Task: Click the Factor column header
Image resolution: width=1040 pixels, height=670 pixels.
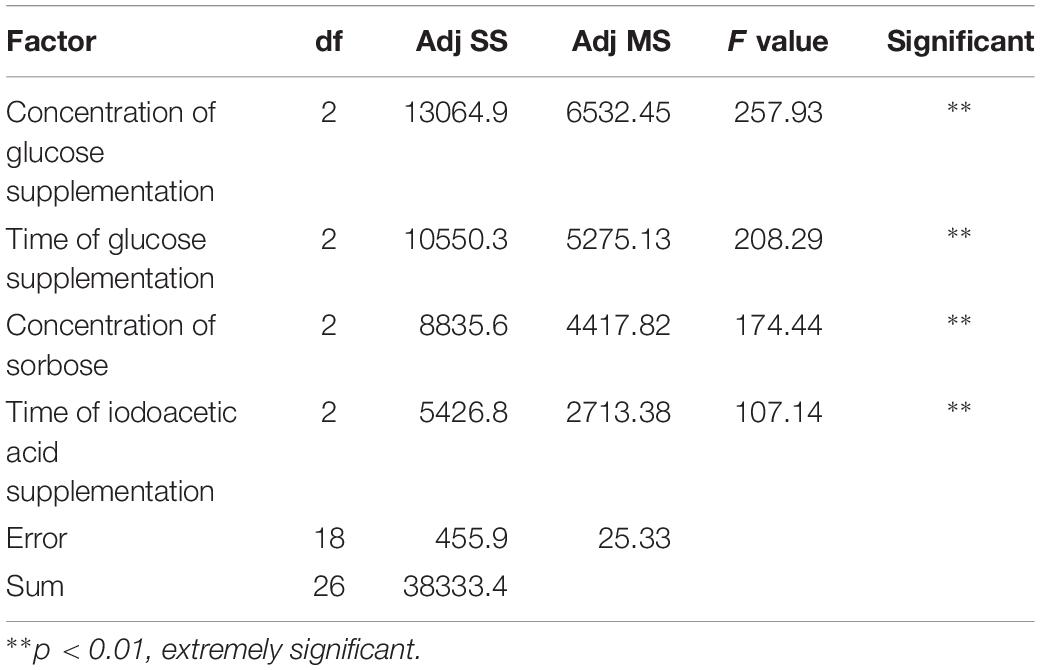Action: point(51,42)
